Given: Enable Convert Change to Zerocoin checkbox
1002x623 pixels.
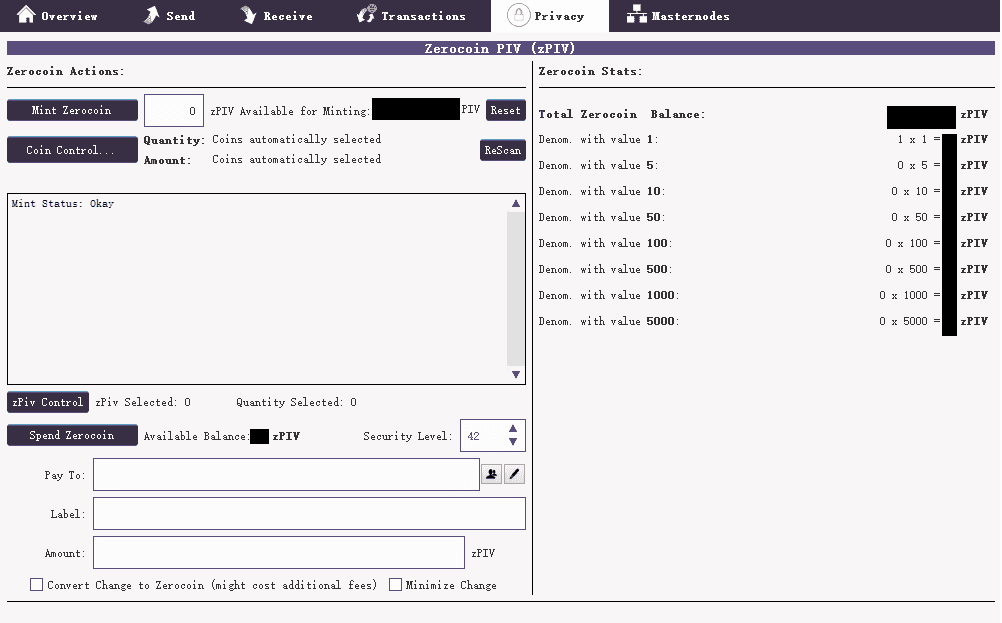Looking at the screenshot, I should click(36, 585).
